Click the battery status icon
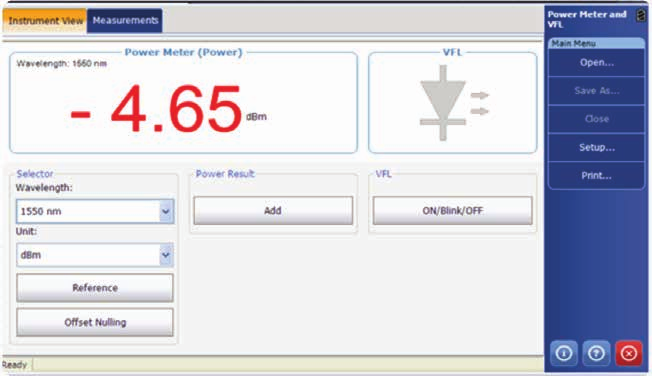This screenshot has width=652, height=376. [x=641, y=15]
